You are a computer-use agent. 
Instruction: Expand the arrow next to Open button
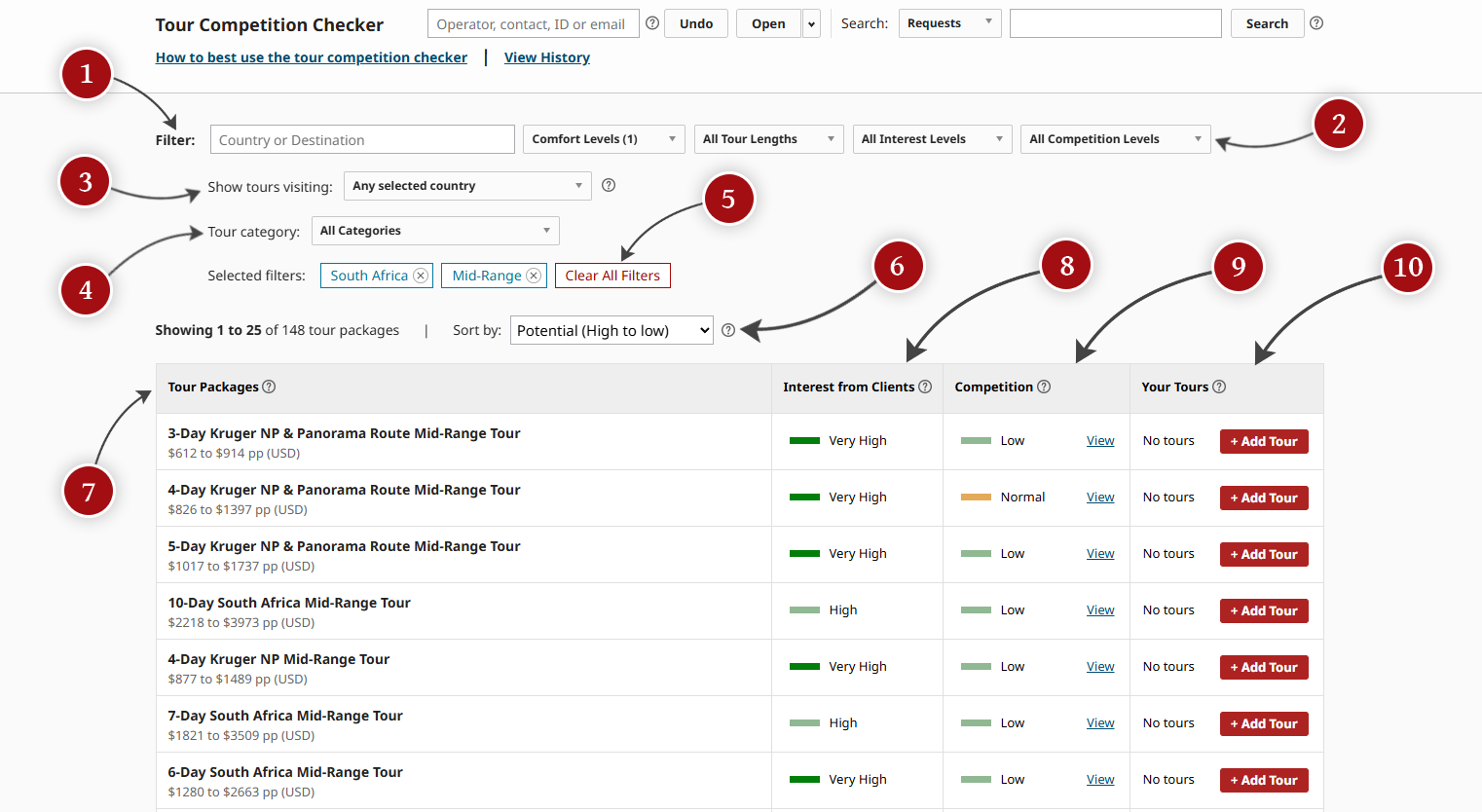click(x=811, y=24)
